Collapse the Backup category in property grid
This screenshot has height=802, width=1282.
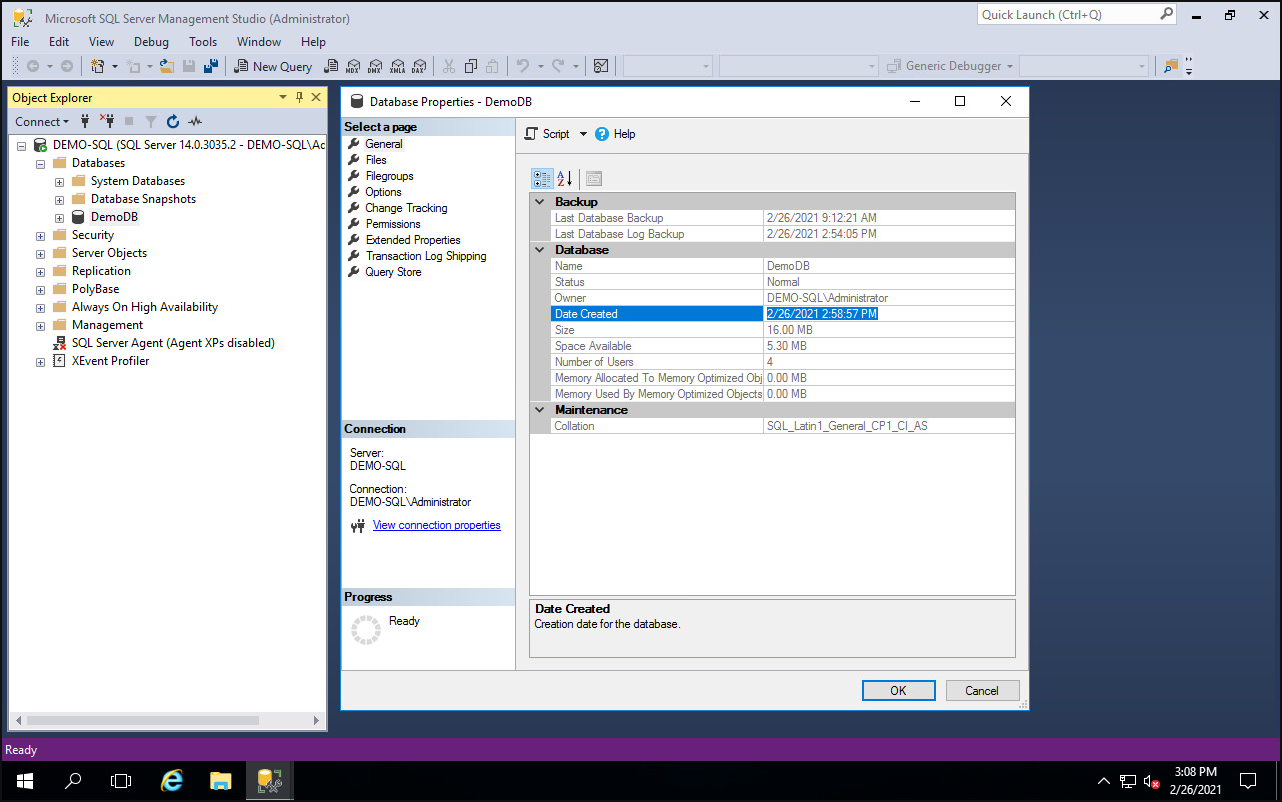click(540, 202)
